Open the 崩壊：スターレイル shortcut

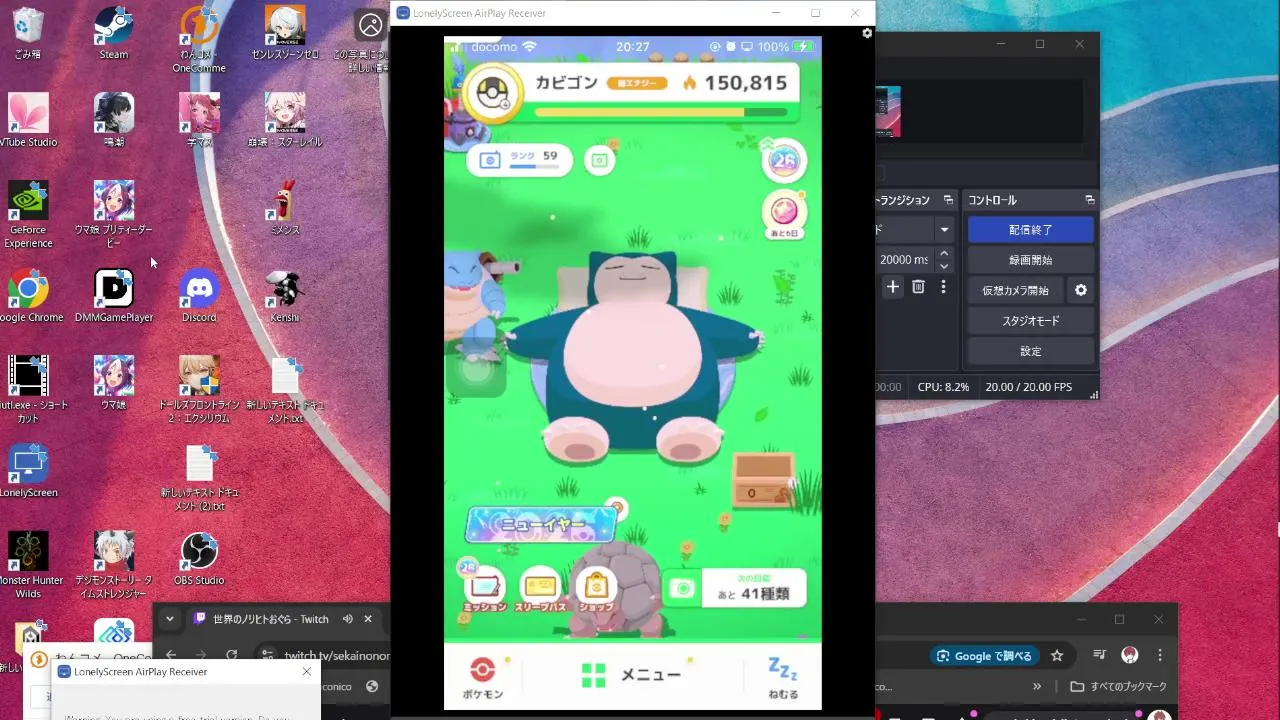pos(285,120)
